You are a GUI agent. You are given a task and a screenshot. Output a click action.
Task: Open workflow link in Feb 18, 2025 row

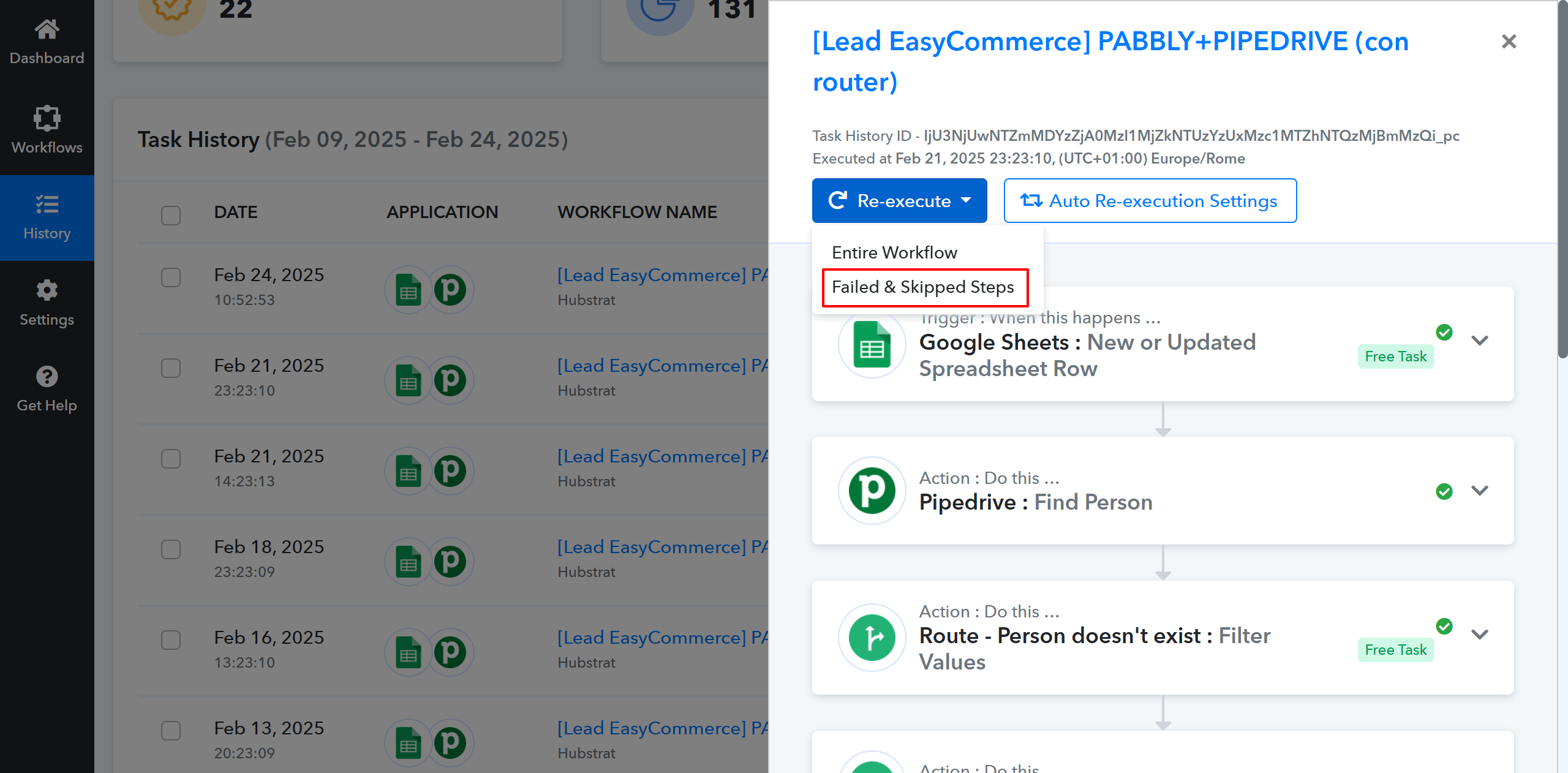coord(663,547)
